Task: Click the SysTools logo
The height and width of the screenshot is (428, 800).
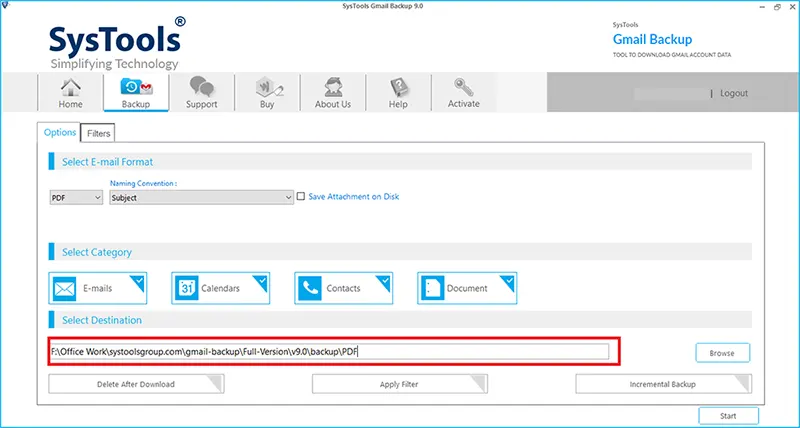Action: pyautogui.click(x=117, y=43)
